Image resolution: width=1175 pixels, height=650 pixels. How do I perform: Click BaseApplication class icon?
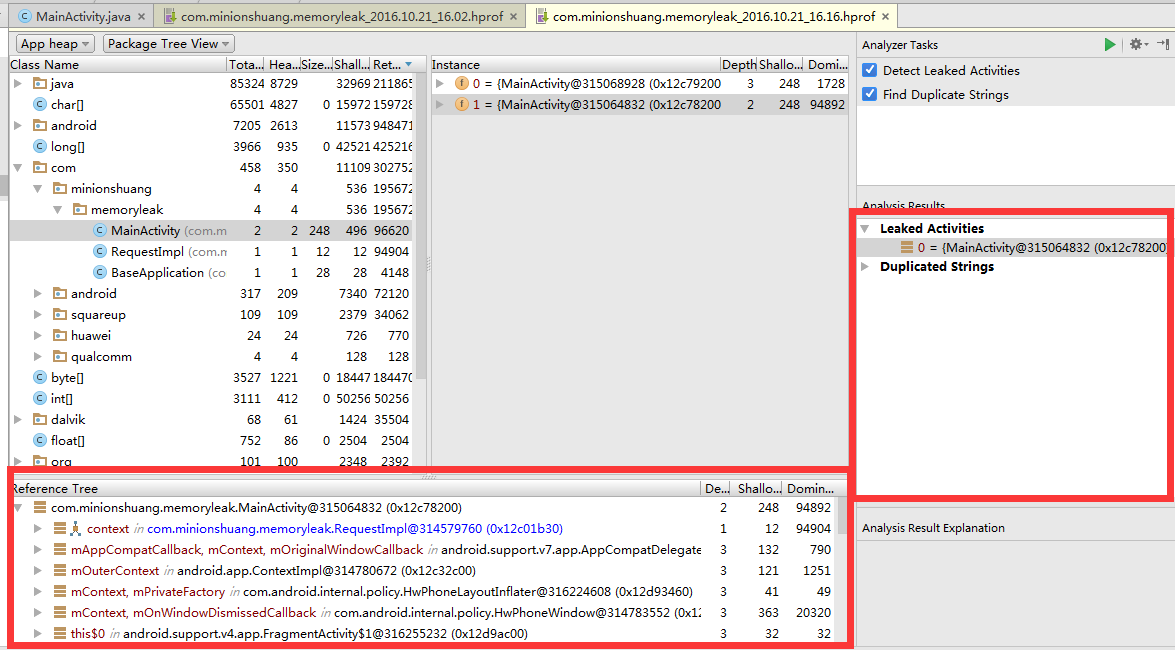coord(100,273)
